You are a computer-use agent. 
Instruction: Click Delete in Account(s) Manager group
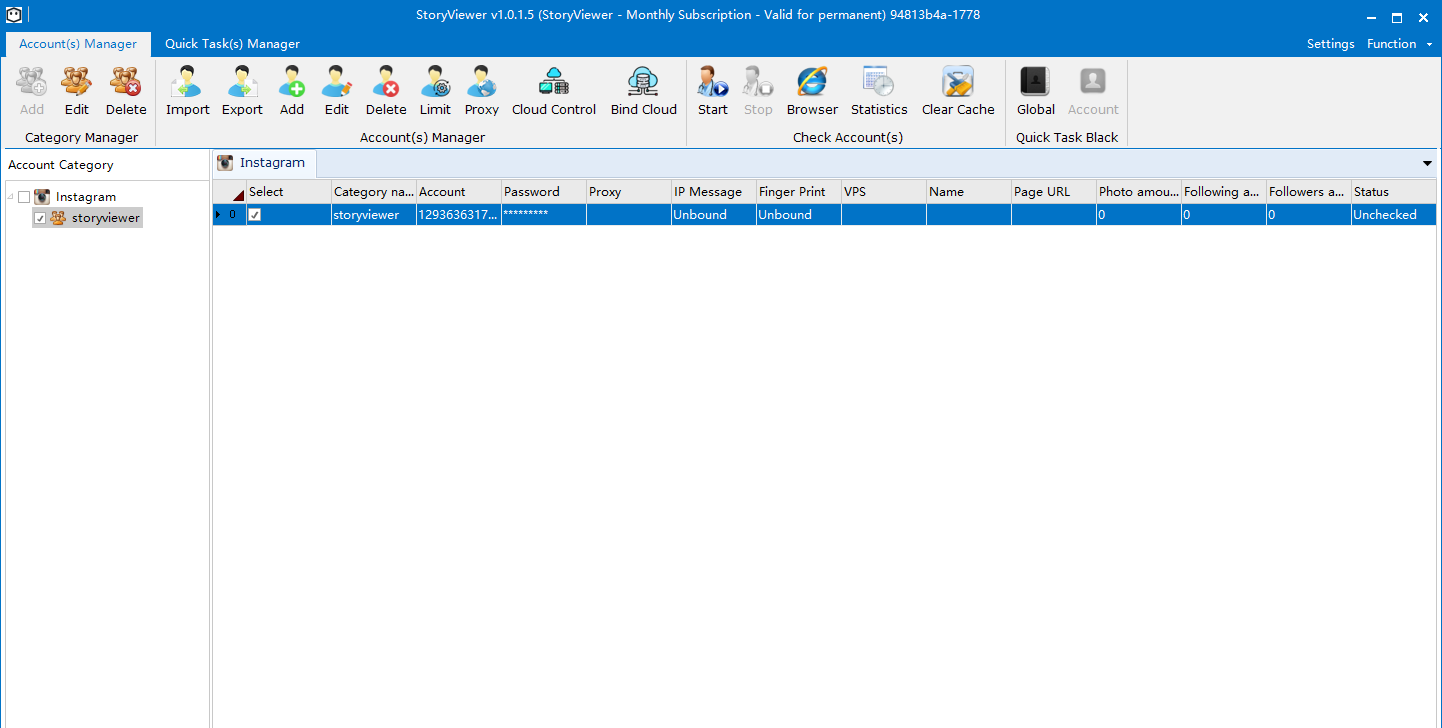[x=386, y=91]
